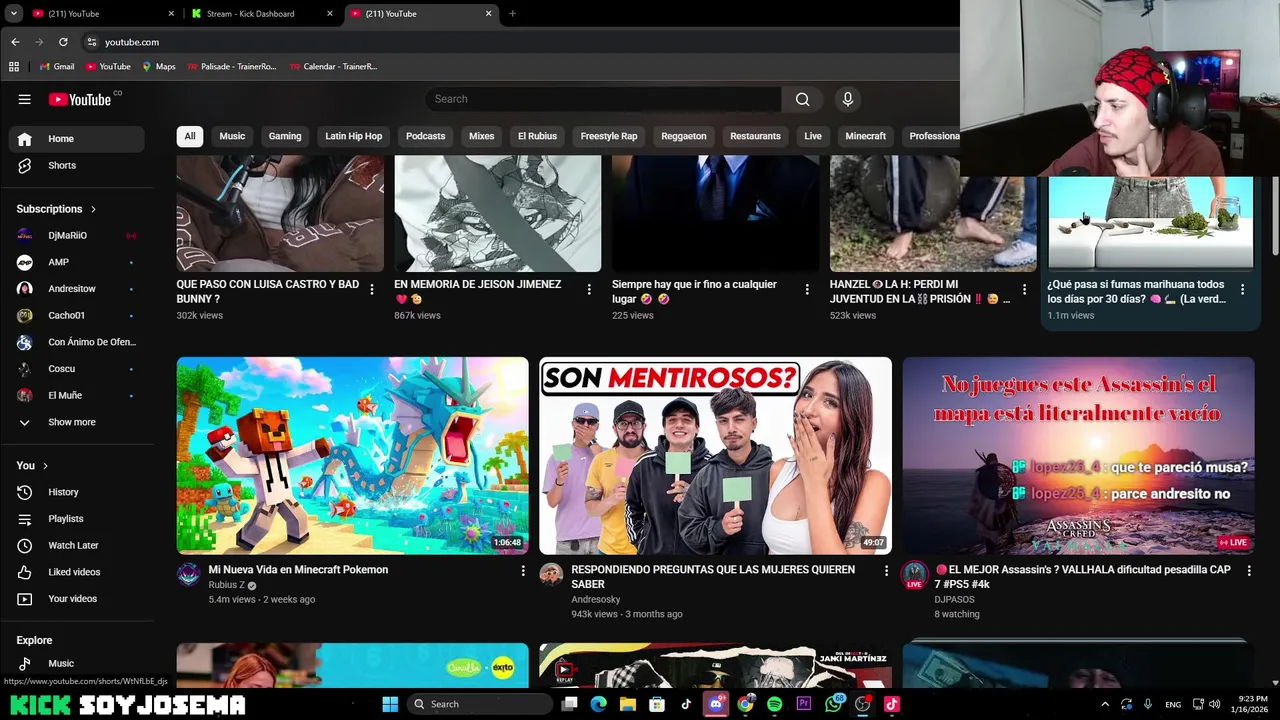Select the All filter chip

click(189, 136)
